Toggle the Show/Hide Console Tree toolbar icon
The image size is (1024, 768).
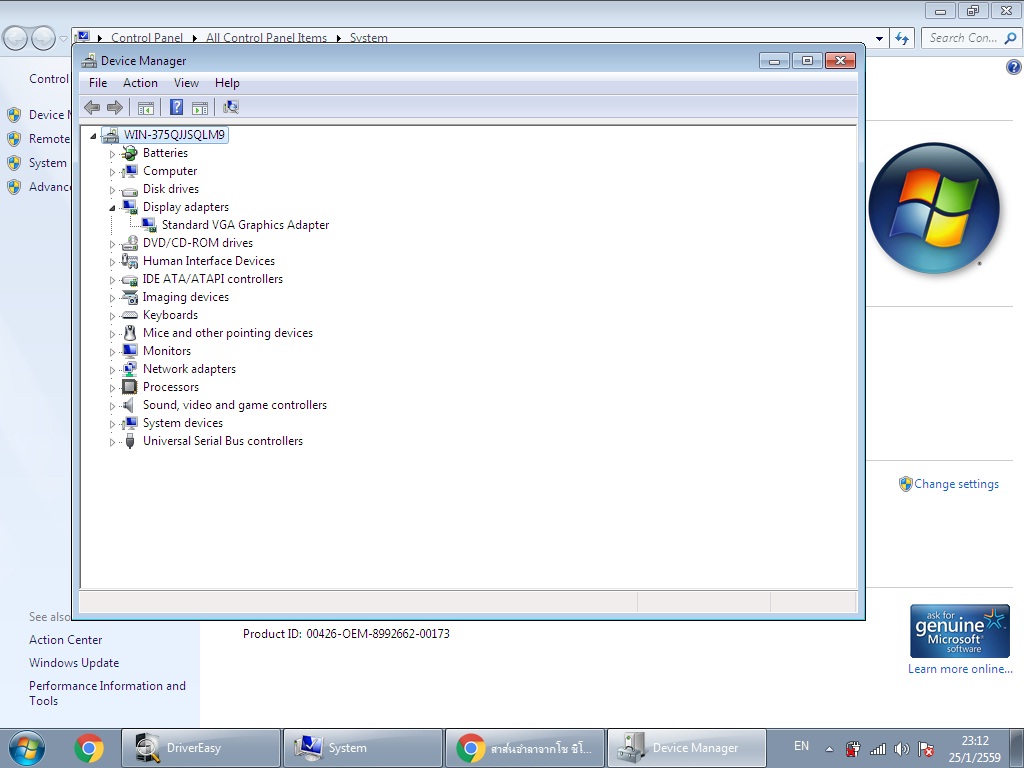146,107
